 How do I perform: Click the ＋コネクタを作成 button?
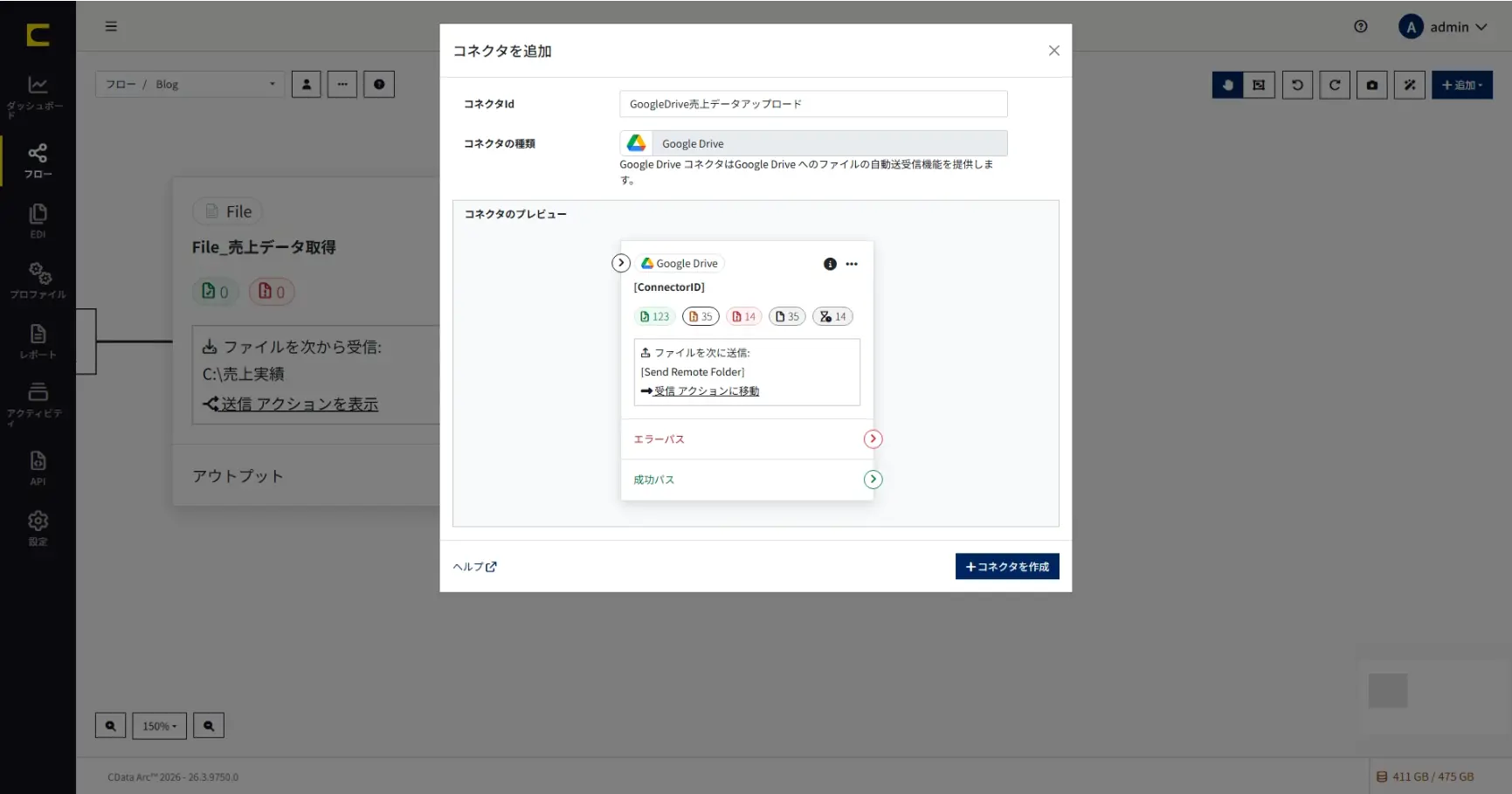(1007, 567)
